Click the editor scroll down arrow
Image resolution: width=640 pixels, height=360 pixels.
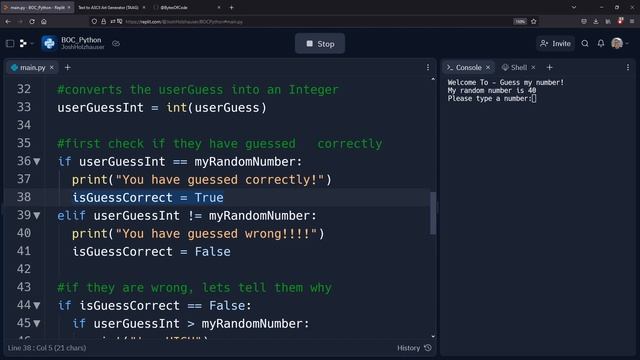[433, 337]
